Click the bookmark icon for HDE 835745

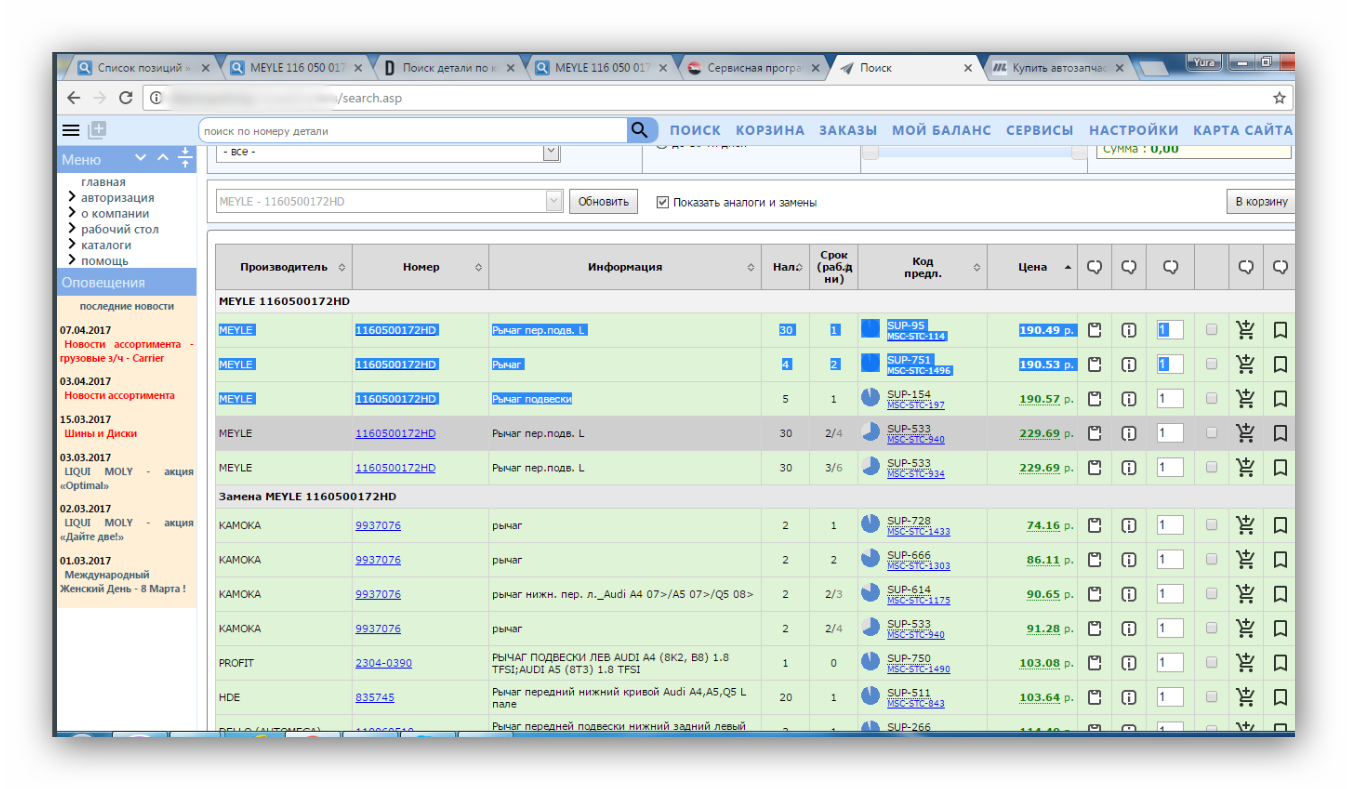tap(1280, 697)
